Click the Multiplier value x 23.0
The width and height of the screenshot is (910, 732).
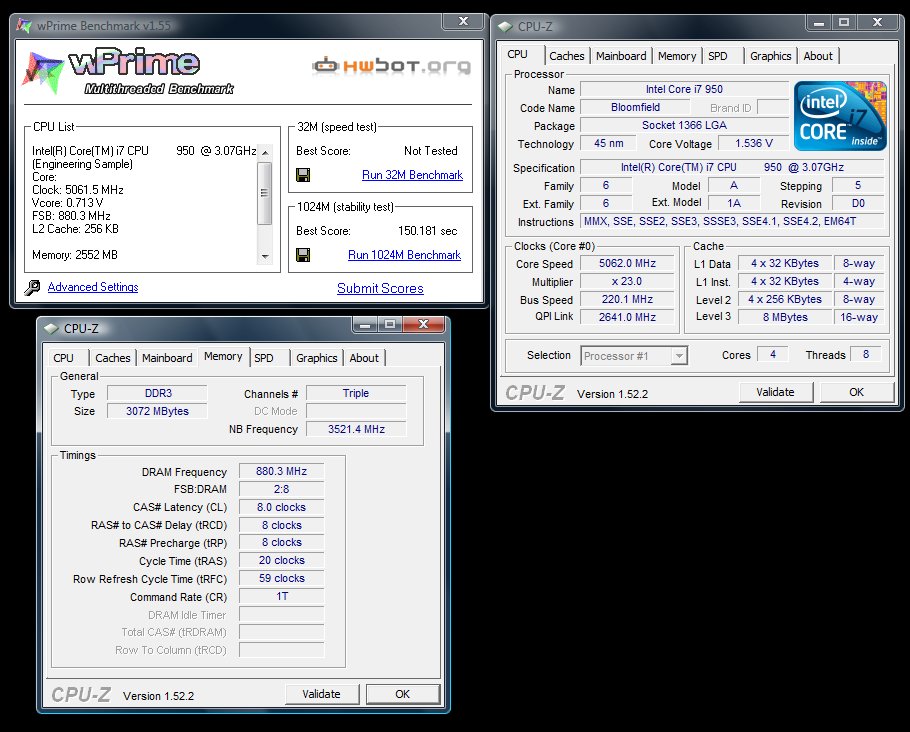627,282
